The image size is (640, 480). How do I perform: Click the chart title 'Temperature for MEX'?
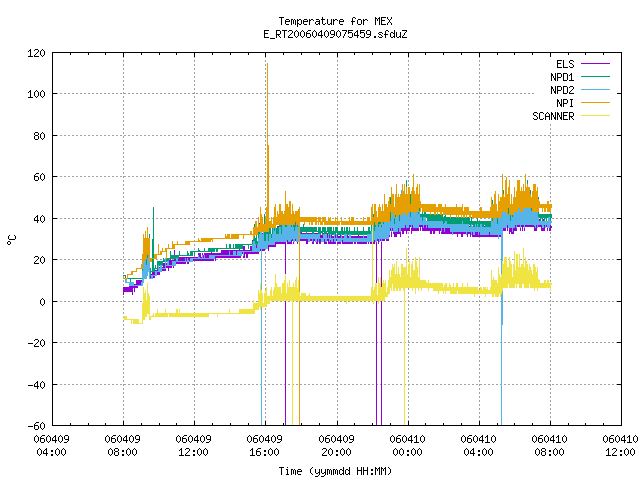pyautogui.click(x=335, y=21)
